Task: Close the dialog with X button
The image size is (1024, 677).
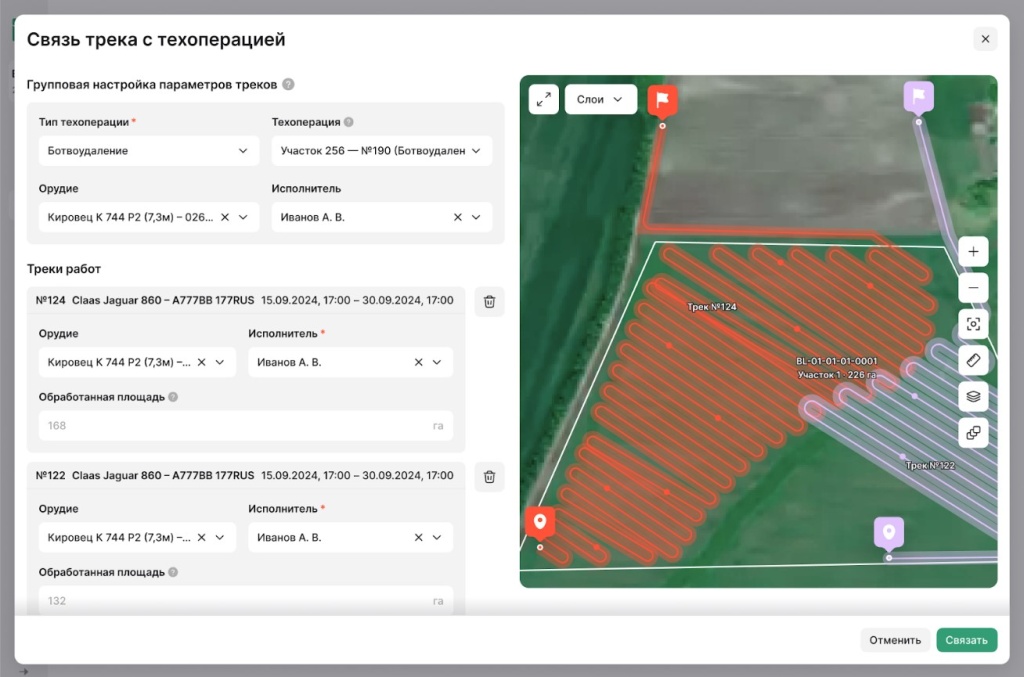Action: (985, 39)
